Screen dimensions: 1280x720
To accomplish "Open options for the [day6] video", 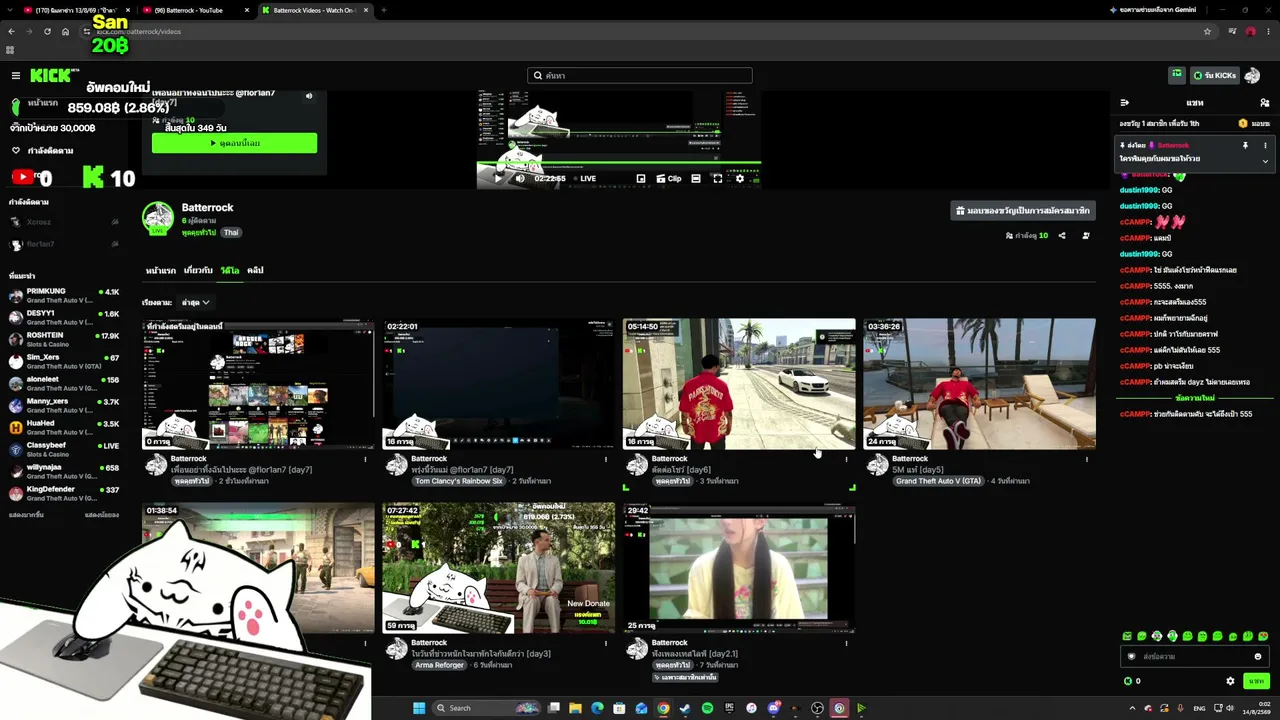I will (x=846, y=460).
